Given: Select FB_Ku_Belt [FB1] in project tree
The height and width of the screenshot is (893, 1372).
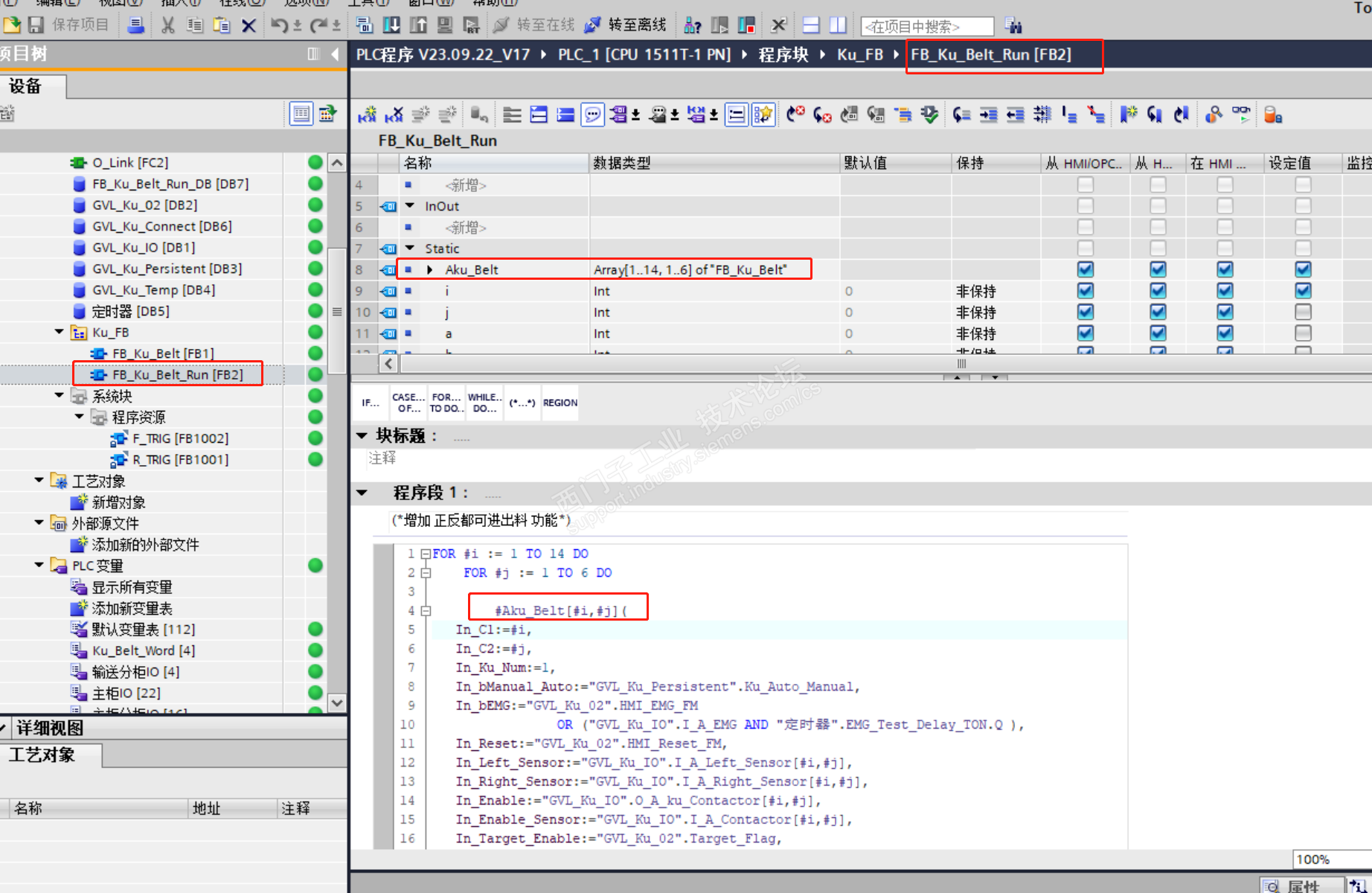Looking at the screenshot, I should [x=164, y=353].
